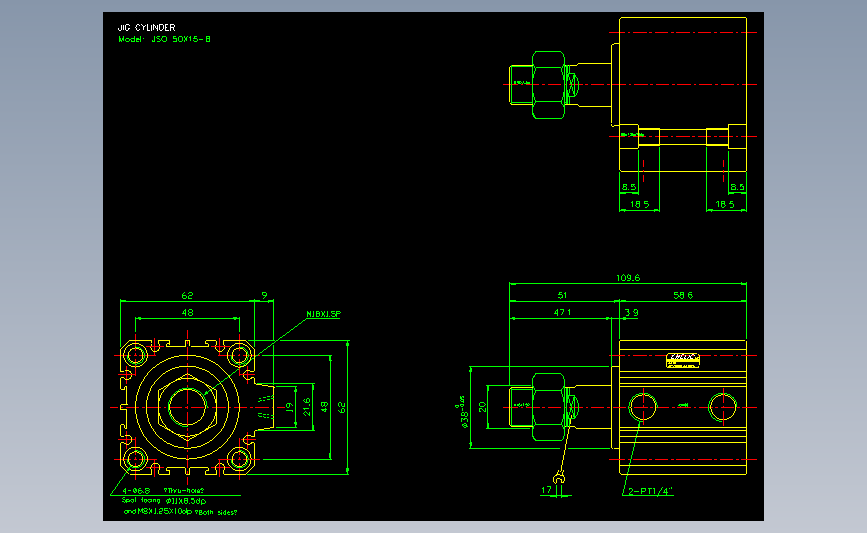The width and height of the screenshot is (867, 533).
Task: Click the wrench symbol above the 17
Action: click(x=560, y=477)
